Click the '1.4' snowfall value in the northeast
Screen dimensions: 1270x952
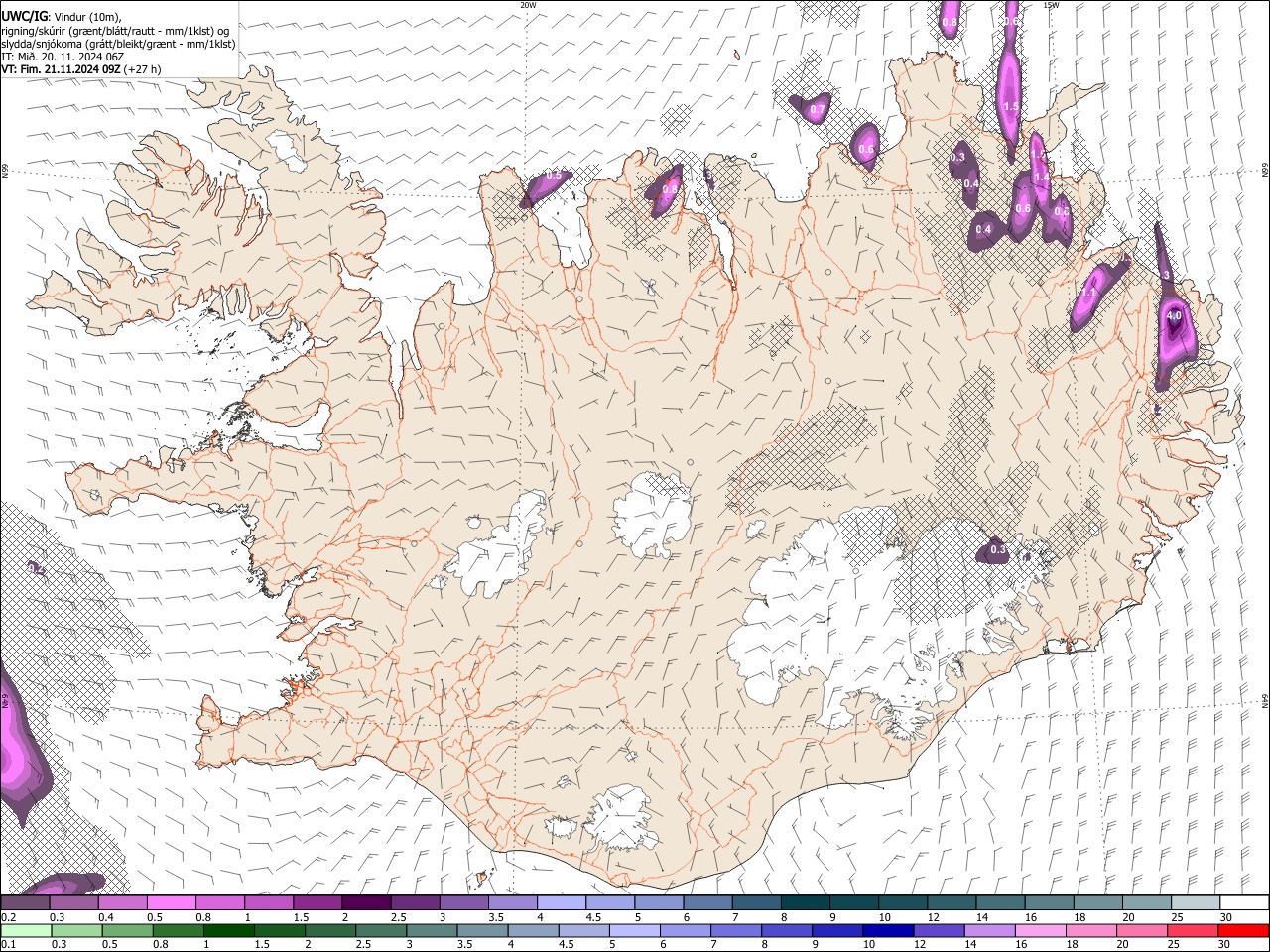[1041, 177]
